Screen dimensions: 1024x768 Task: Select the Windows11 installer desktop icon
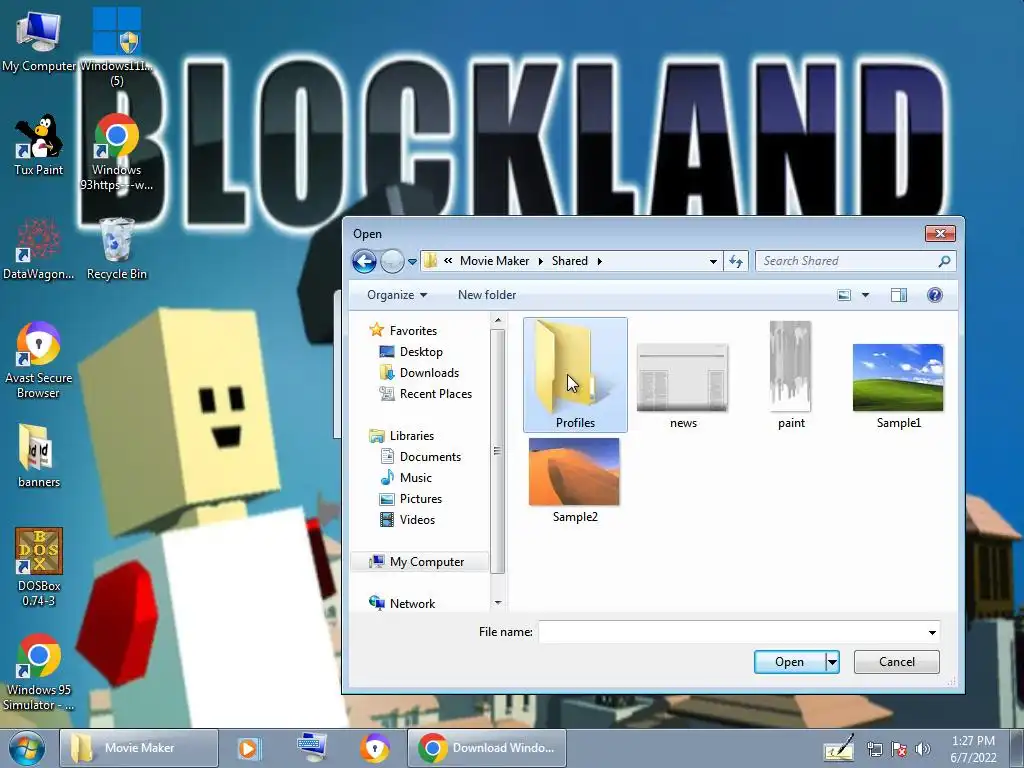[116, 46]
